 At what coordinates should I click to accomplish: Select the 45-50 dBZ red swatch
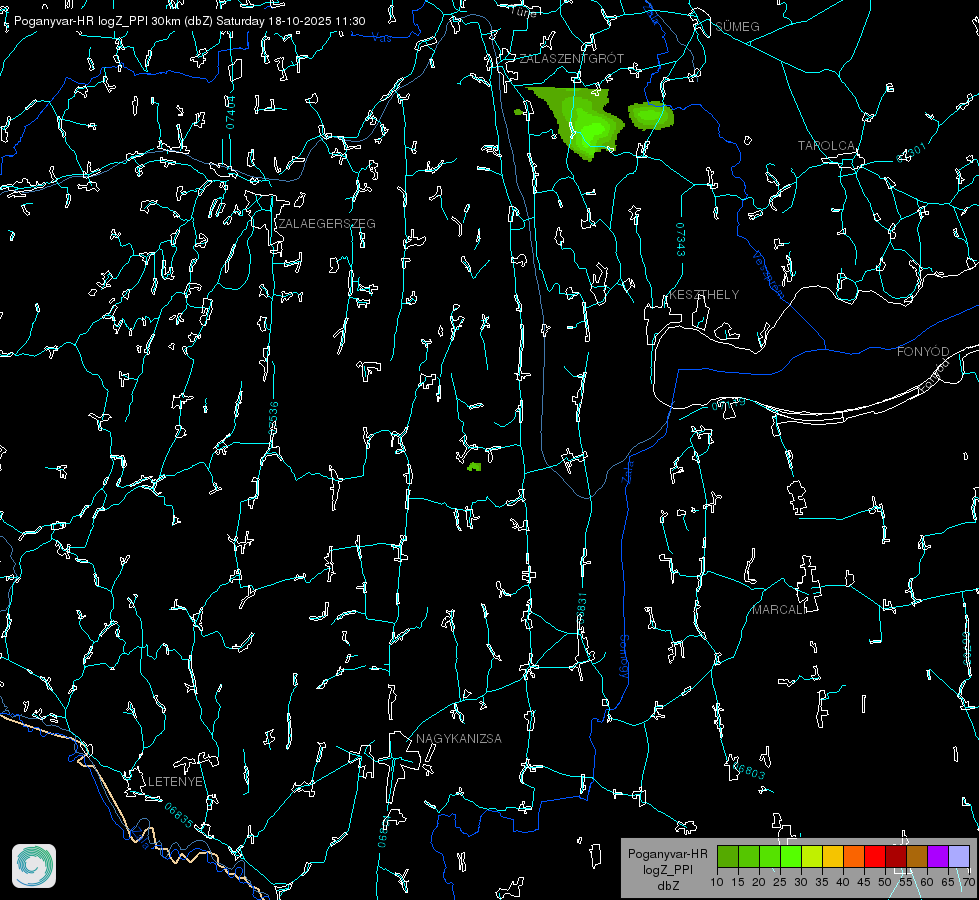pyautogui.click(x=875, y=856)
